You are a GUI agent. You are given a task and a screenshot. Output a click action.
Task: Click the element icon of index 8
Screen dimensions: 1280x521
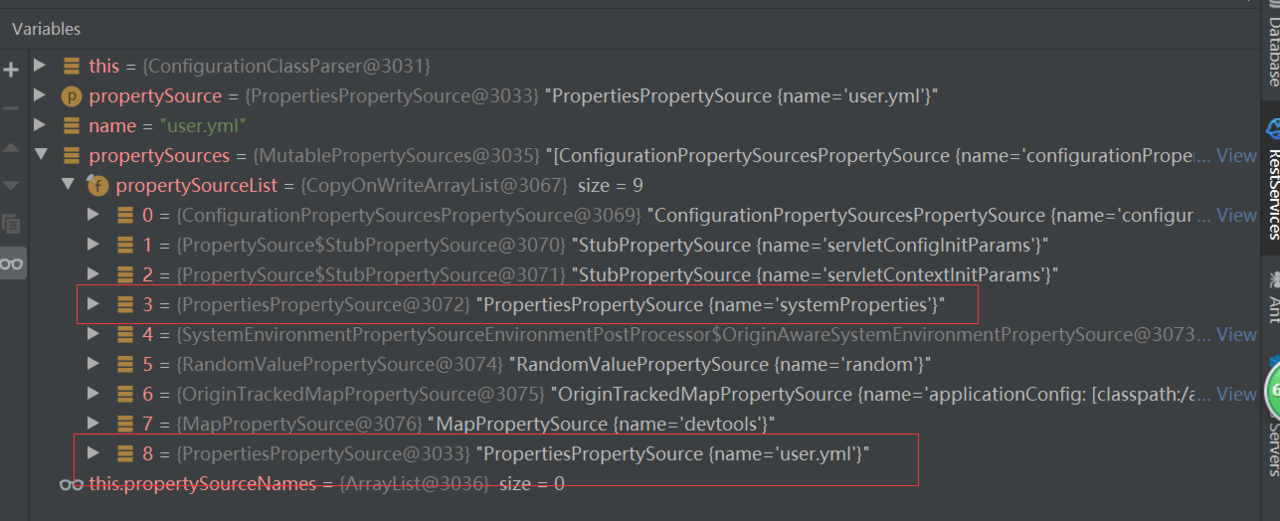[x=125, y=454]
